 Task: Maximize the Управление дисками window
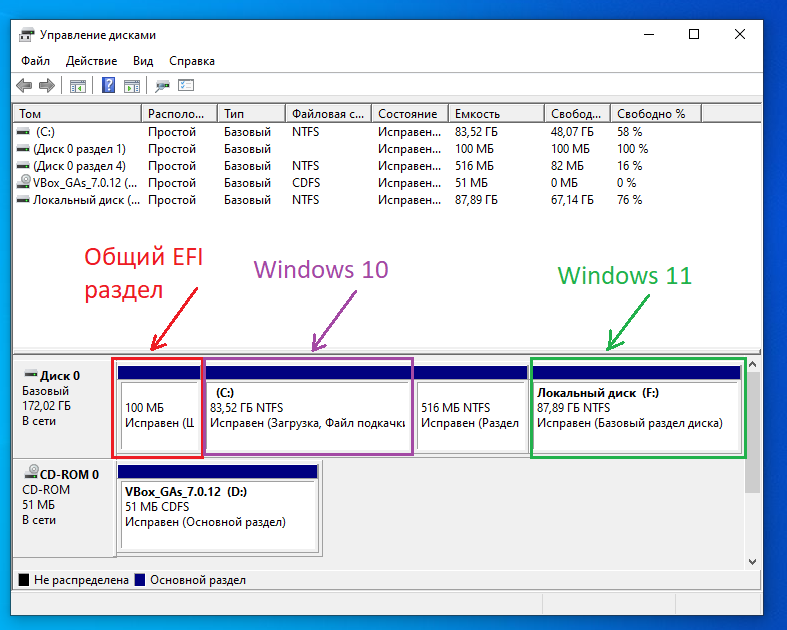694,35
